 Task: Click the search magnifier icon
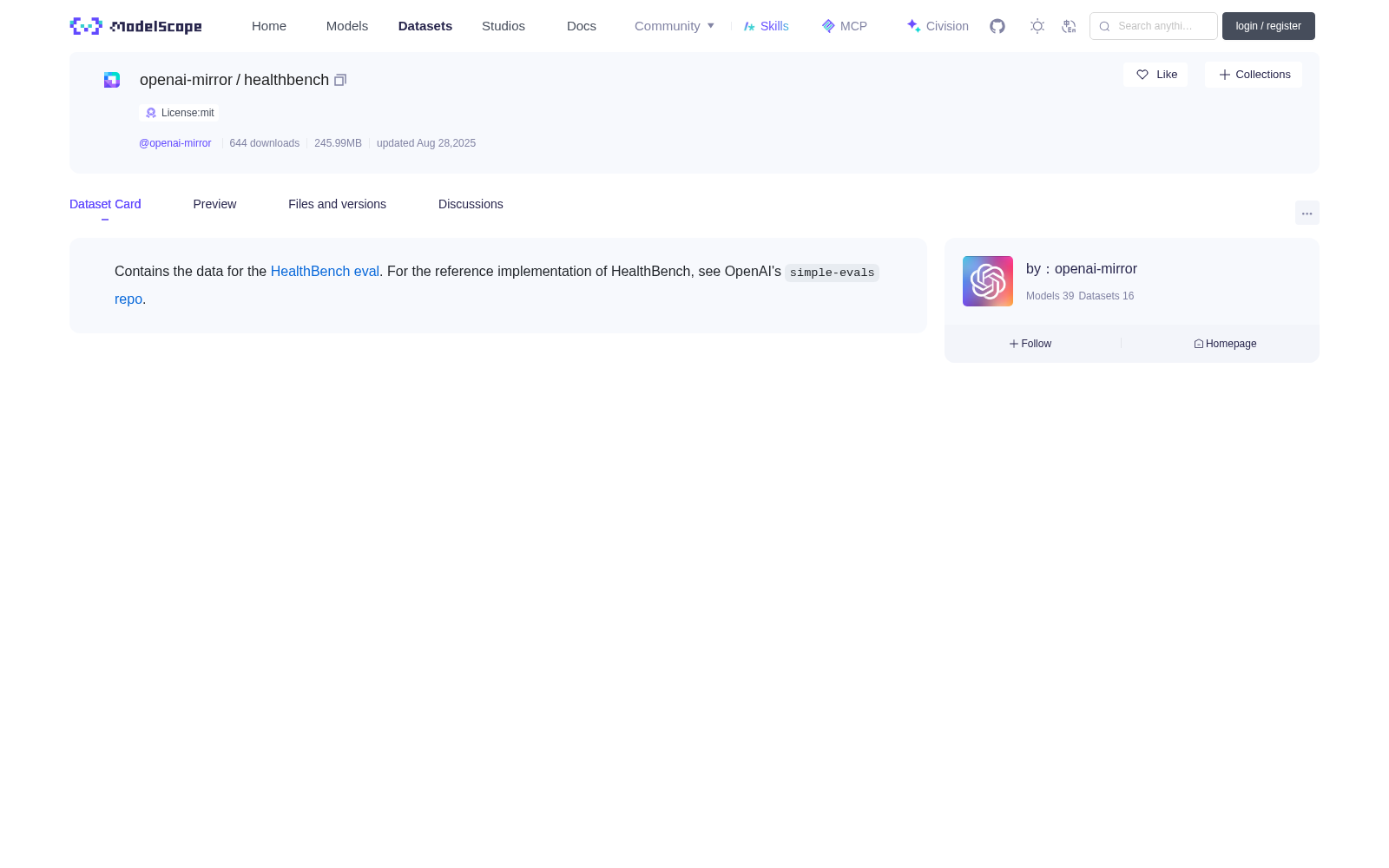[x=1104, y=26]
